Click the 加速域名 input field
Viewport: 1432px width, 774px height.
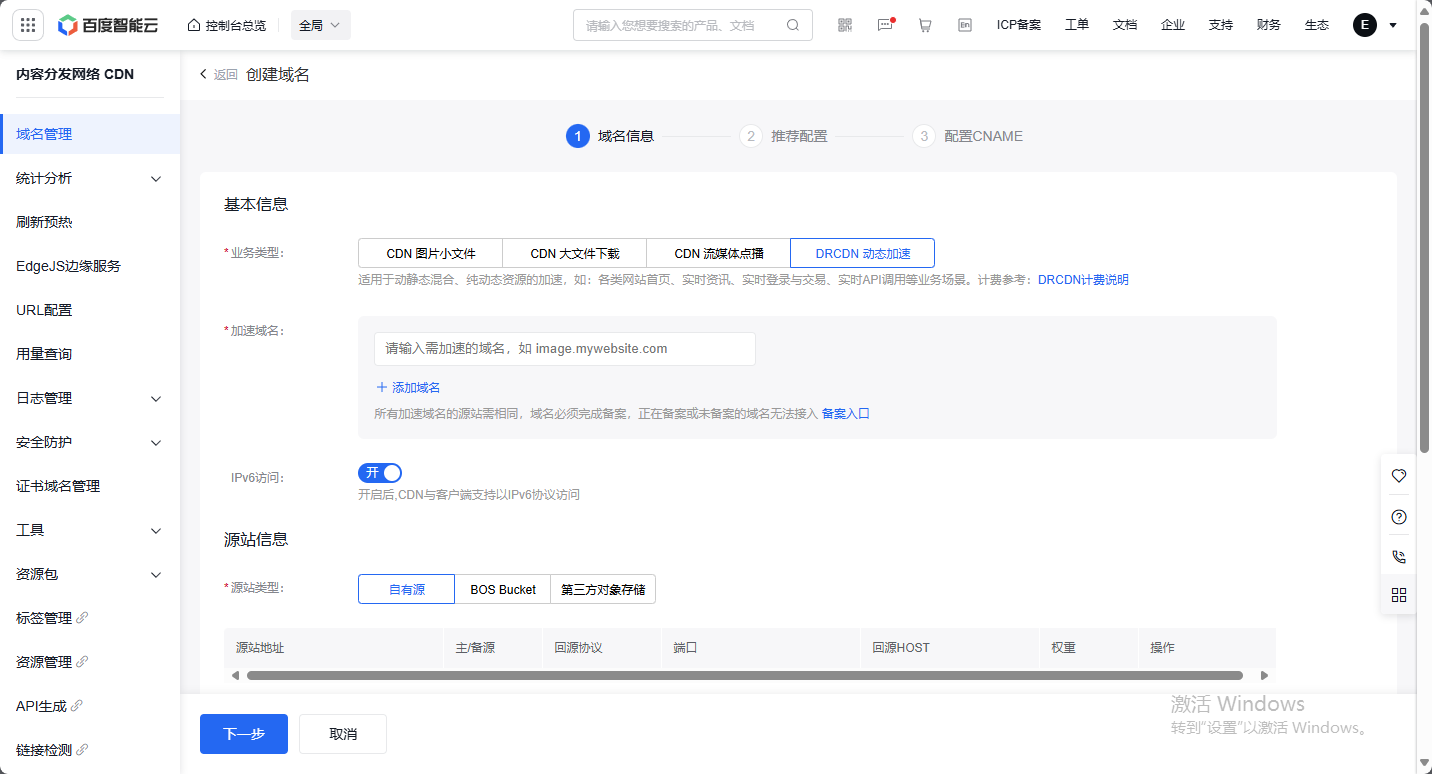pos(565,349)
